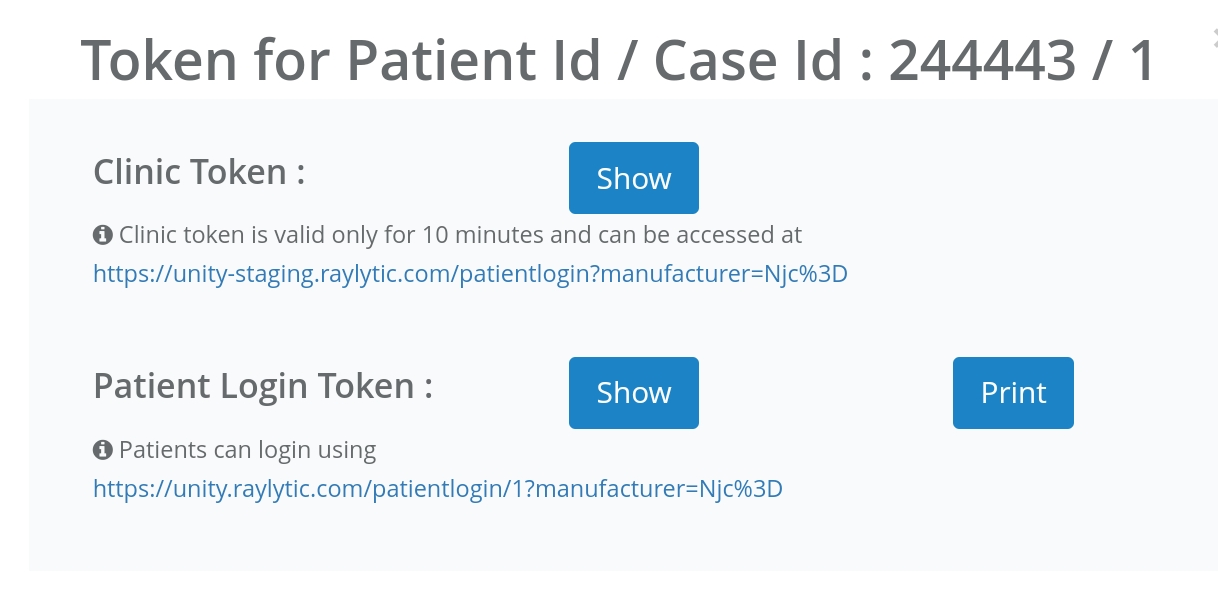Click the patient ID number 244443
Image resolution: width=1218 pixels, height=598 pixels.
click(x=981, y=62)
